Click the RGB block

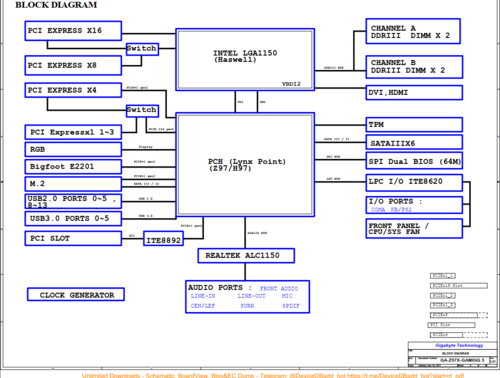[x=73, y=149]
